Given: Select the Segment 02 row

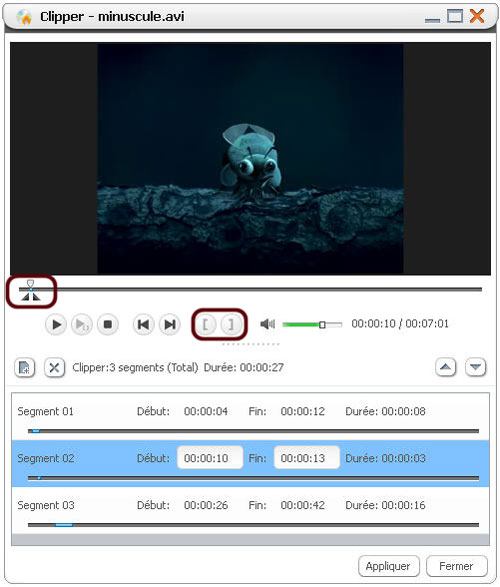Looking at the screenshot, I should (x=250, y=463).
